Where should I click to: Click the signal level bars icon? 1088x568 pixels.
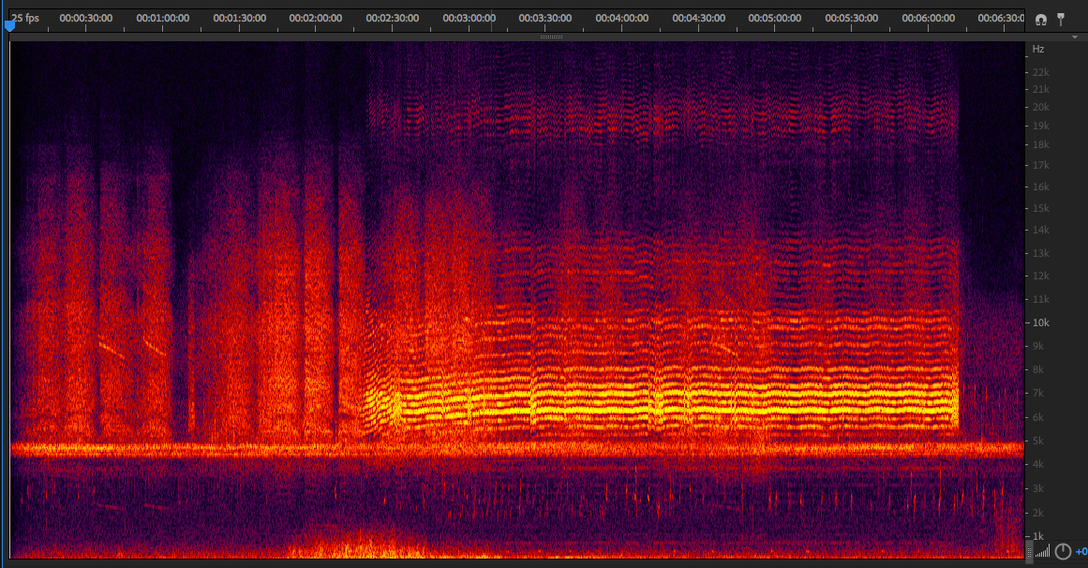(x=1044, y=552)
